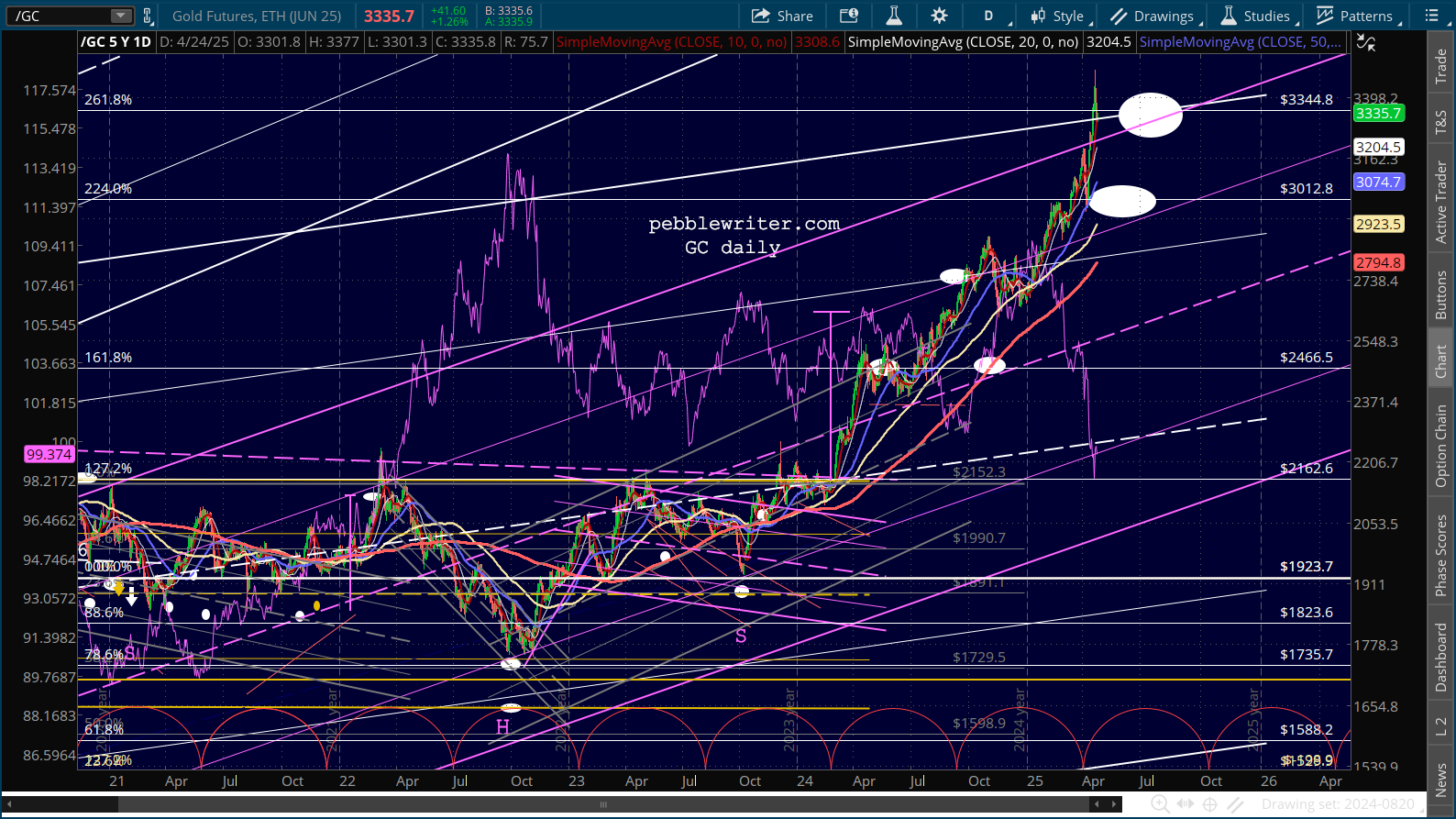Open the Trade side tab

[1441, 66]
